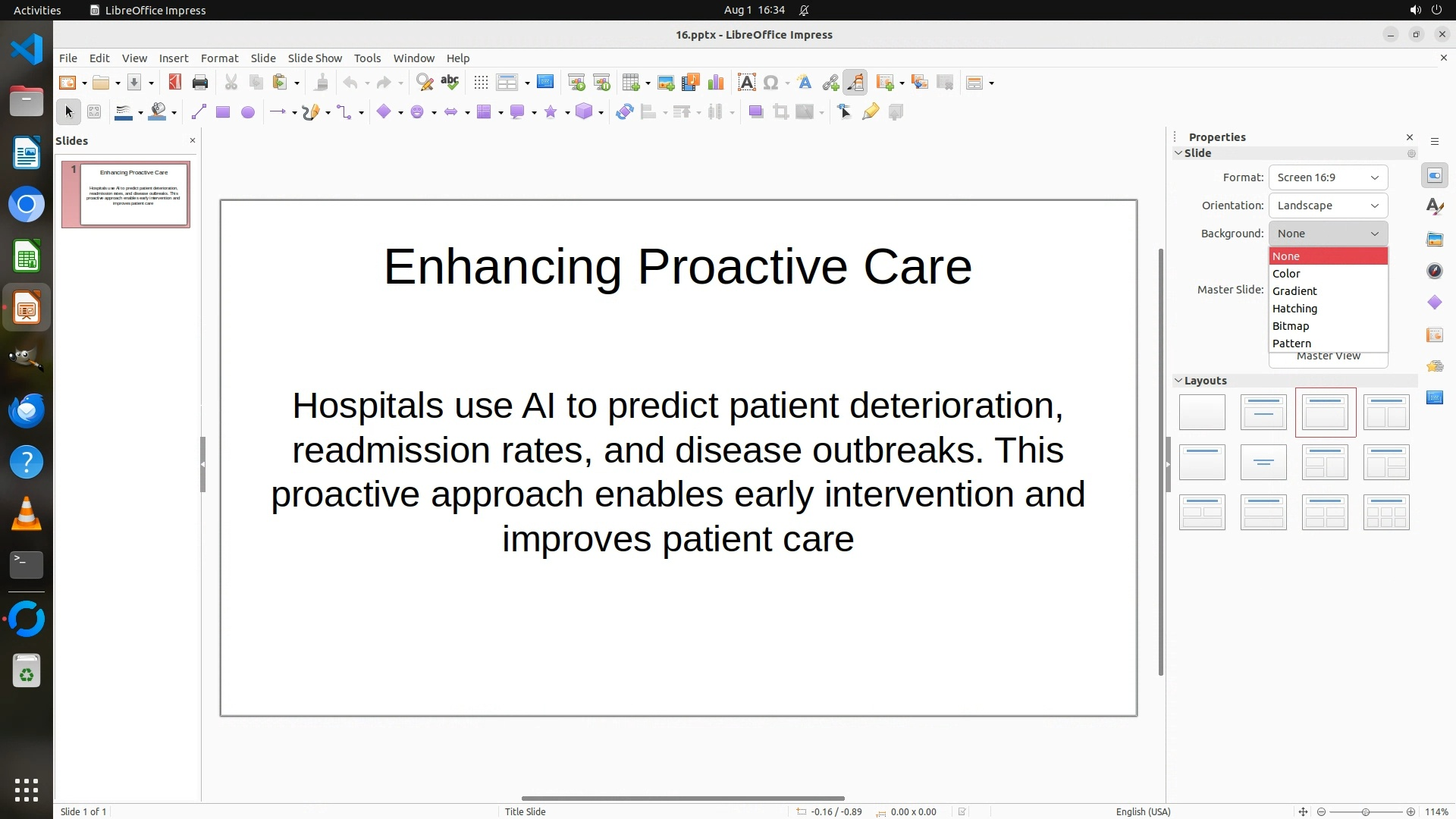
Task: Insert Text Box tool icon
Action: click(x=746, y=83)
